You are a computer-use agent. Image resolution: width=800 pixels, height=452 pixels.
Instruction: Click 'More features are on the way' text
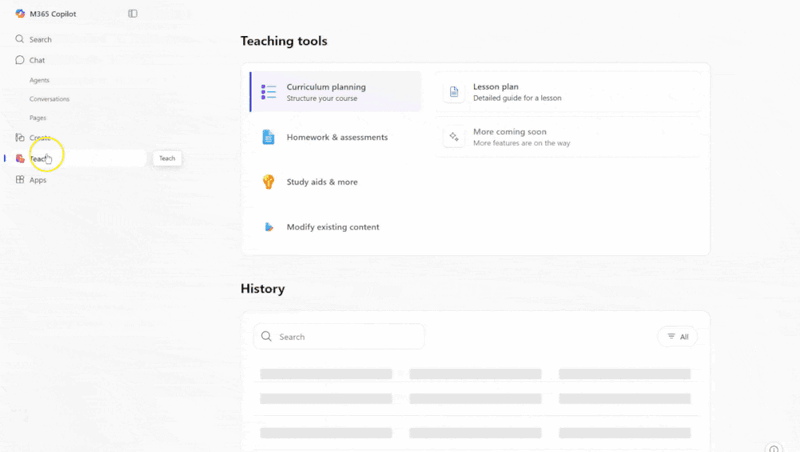click(521, 143)
